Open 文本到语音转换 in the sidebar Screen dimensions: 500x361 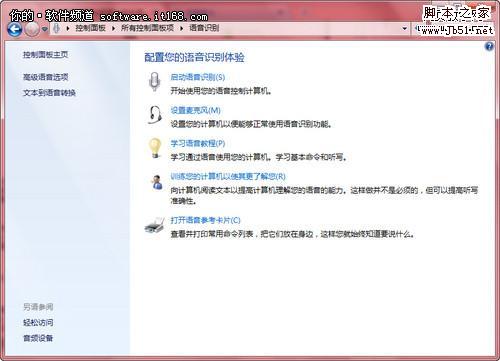click(x=49, y=93)
